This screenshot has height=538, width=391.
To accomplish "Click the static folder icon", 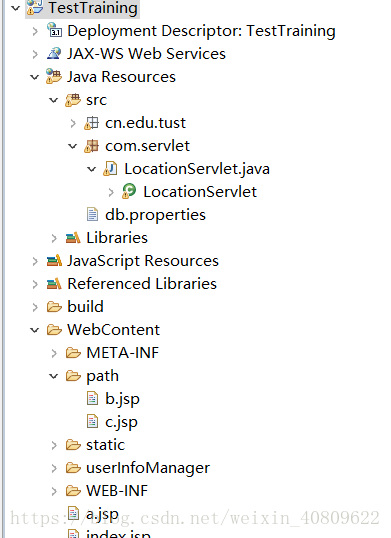I will (73, 444).
